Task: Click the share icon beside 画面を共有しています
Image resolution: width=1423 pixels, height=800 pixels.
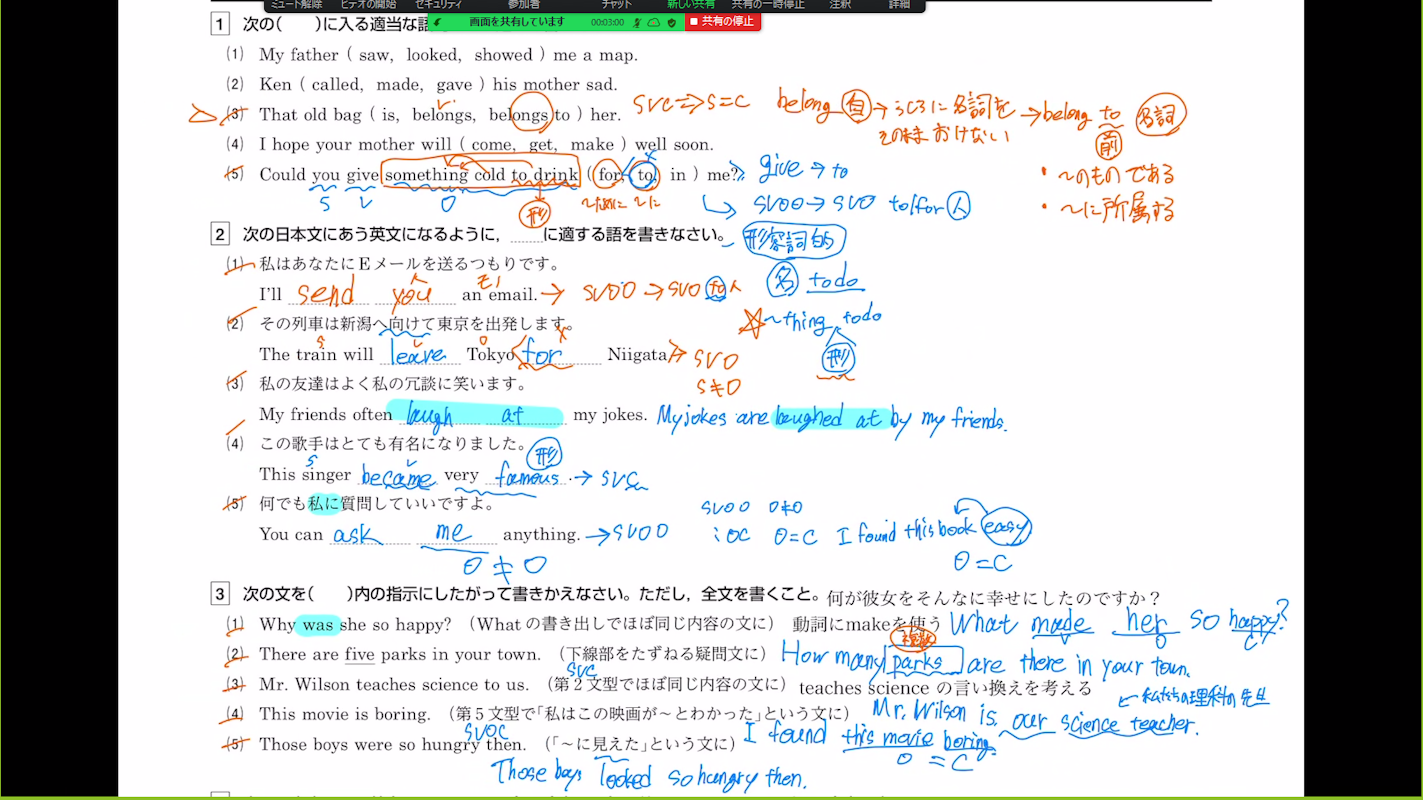Action: (437, 21)
